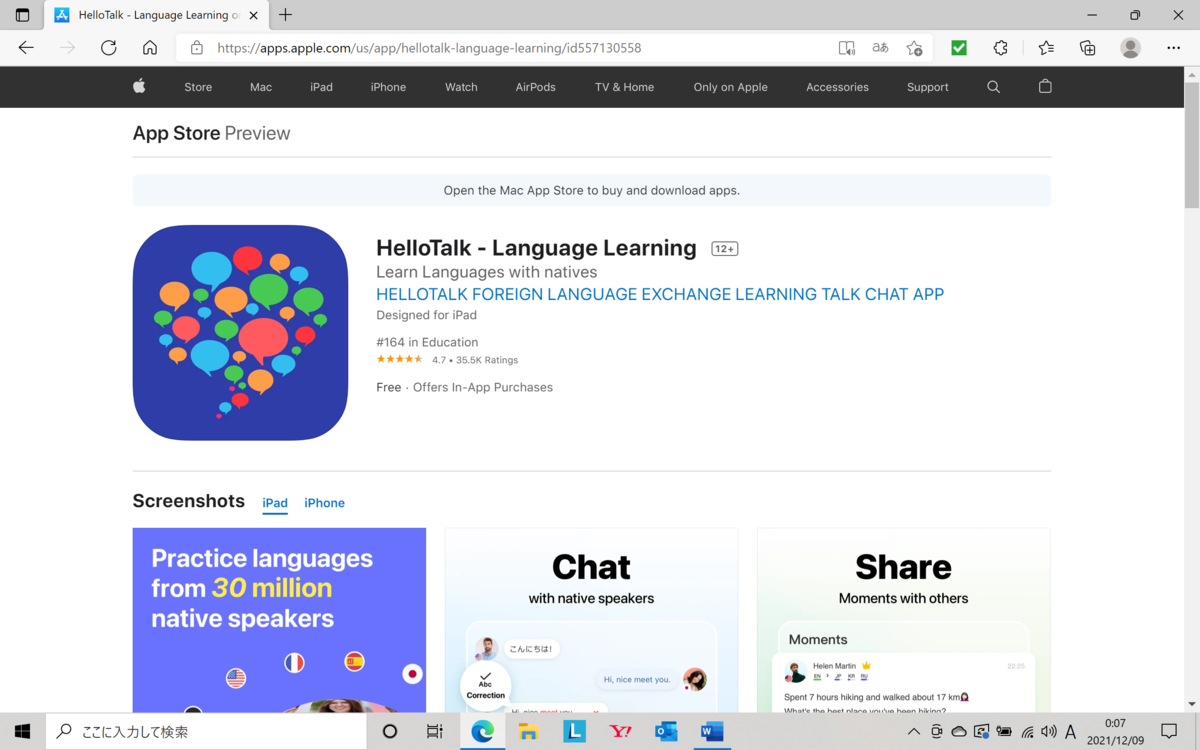This screenshot has width=1200, height=750.
Task: Open the Accessories navigation item
Action: (837, 87)
